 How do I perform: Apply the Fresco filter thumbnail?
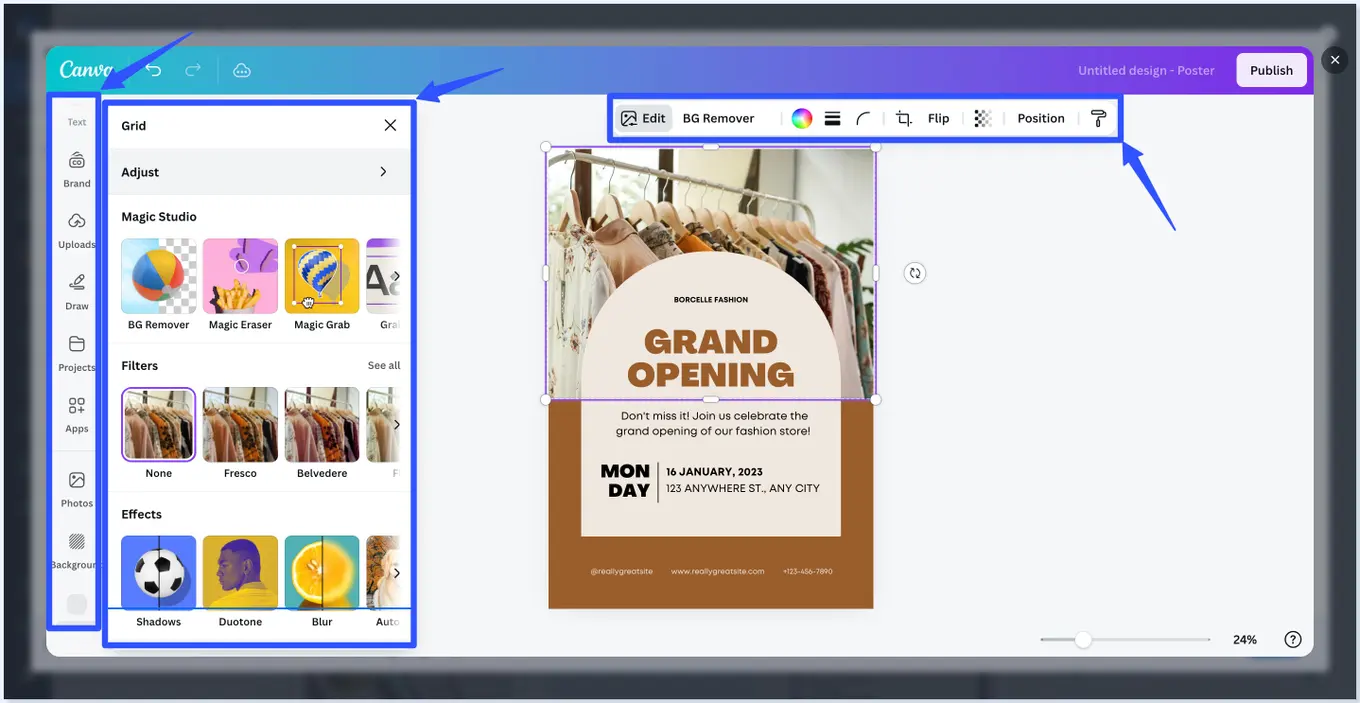point(240,425)
